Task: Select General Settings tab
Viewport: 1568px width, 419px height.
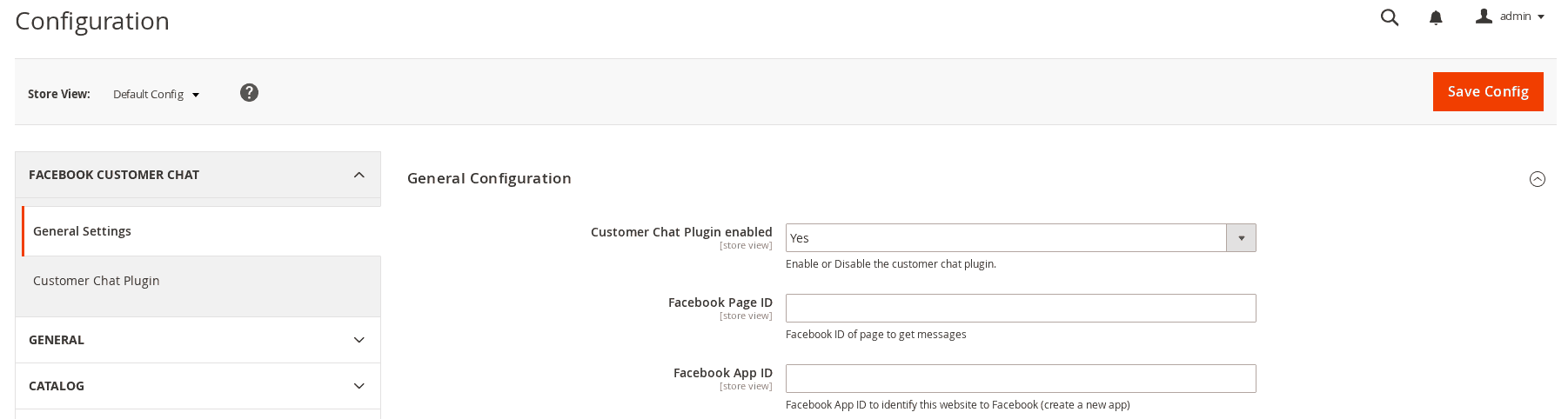Action: click(x=201, y=231)
